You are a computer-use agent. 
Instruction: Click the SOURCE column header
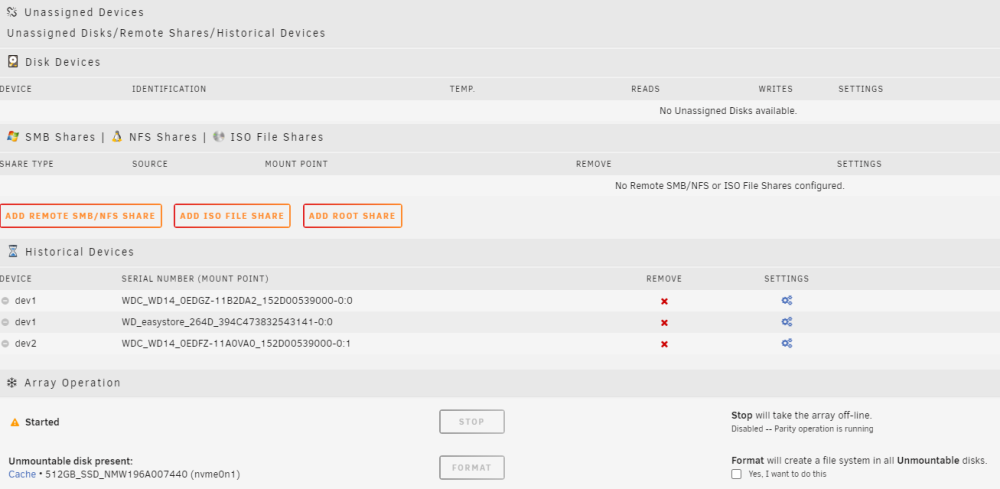(x=150, y=164)
